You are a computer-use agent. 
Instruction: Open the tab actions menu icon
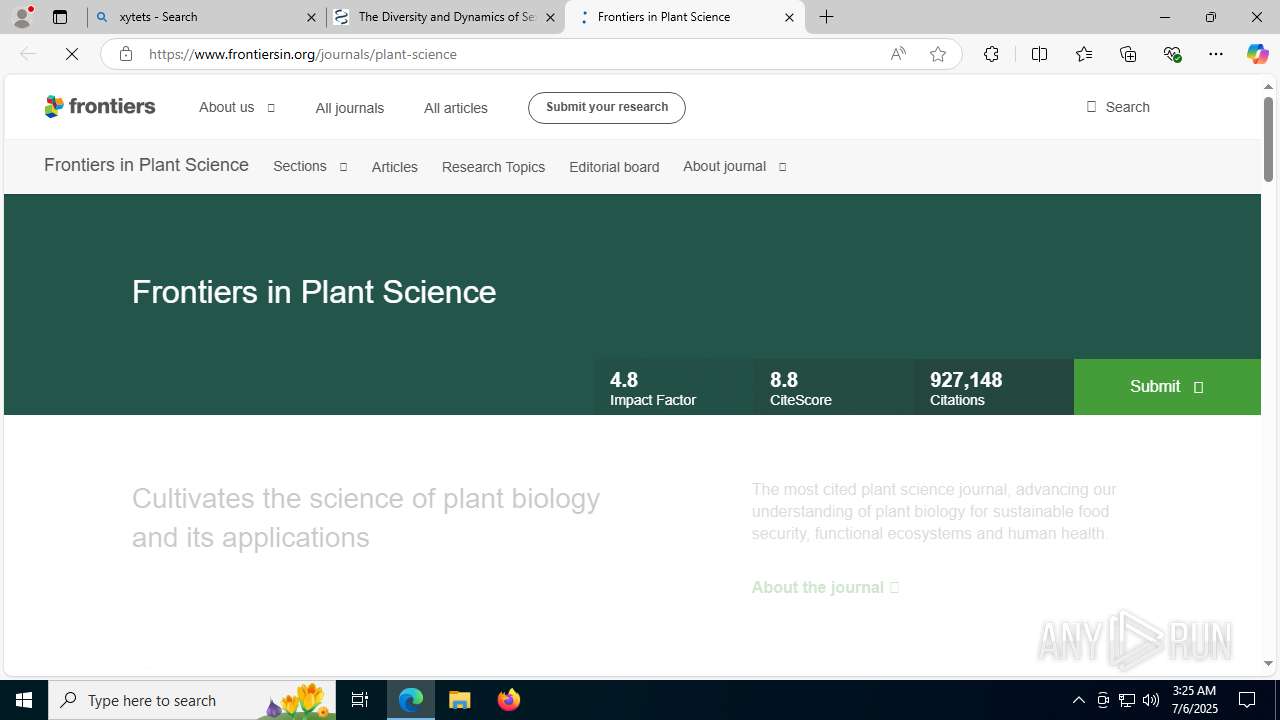click(60, 17)
